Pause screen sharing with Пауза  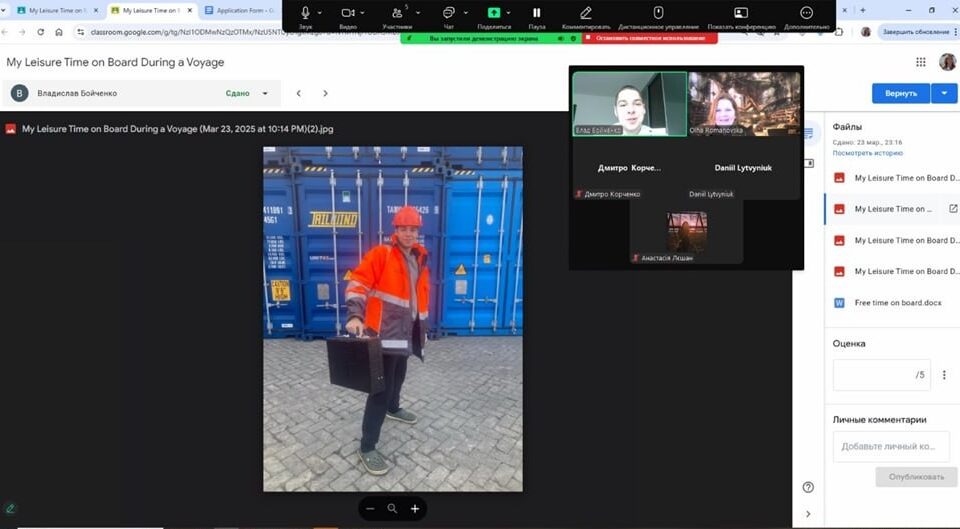click(536, 13)
